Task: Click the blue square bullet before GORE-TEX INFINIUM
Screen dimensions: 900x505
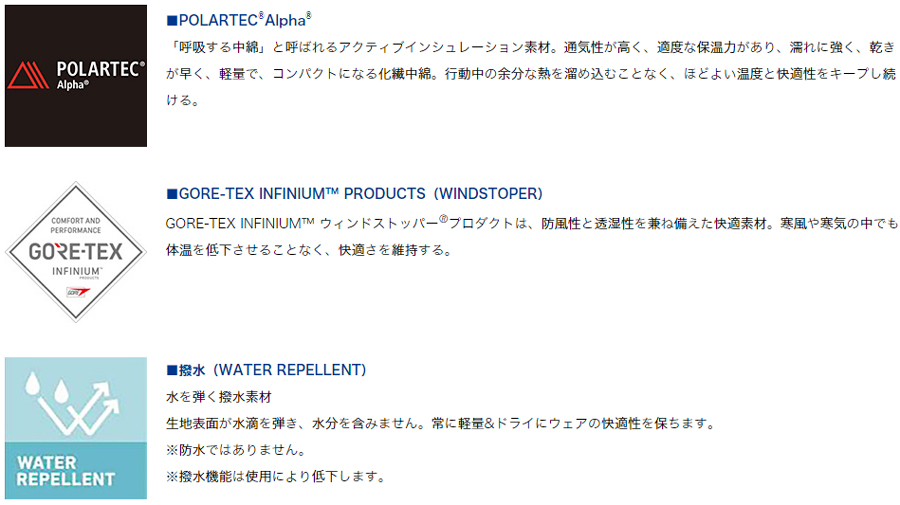Action: pos(172,195)
